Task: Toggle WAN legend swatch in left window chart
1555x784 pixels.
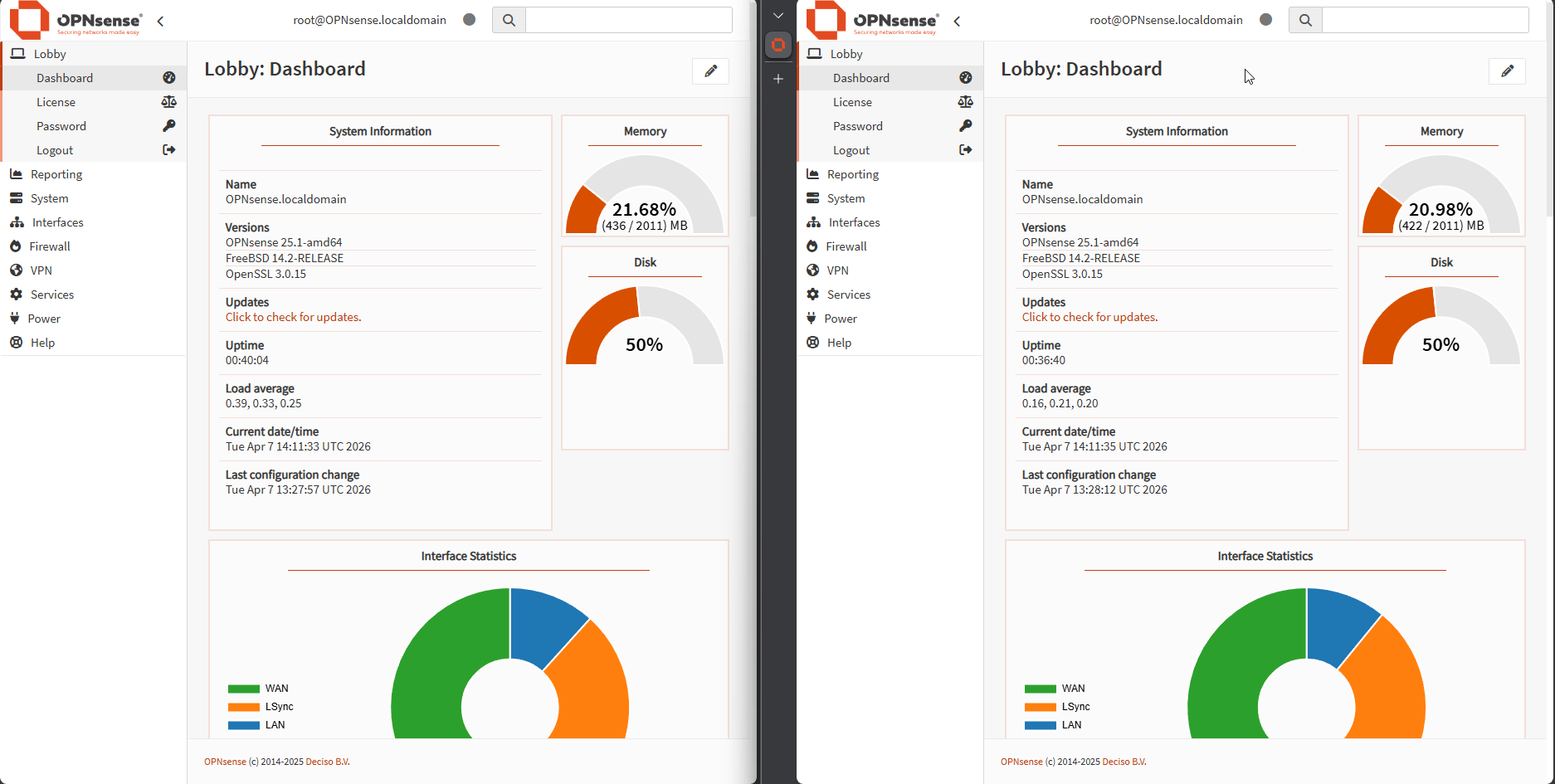Action: point(244,689)
